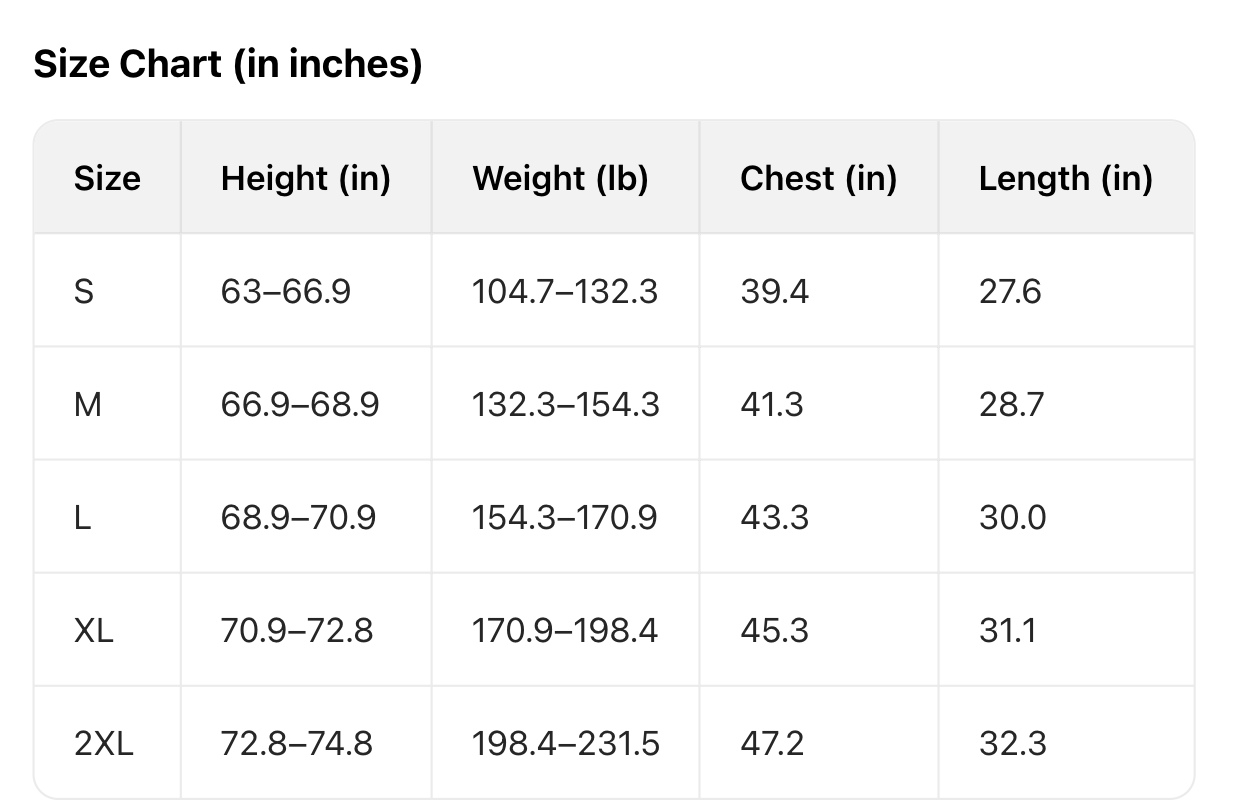Click the Height (in) column header

pyautogui.click(x=305, y=179)
